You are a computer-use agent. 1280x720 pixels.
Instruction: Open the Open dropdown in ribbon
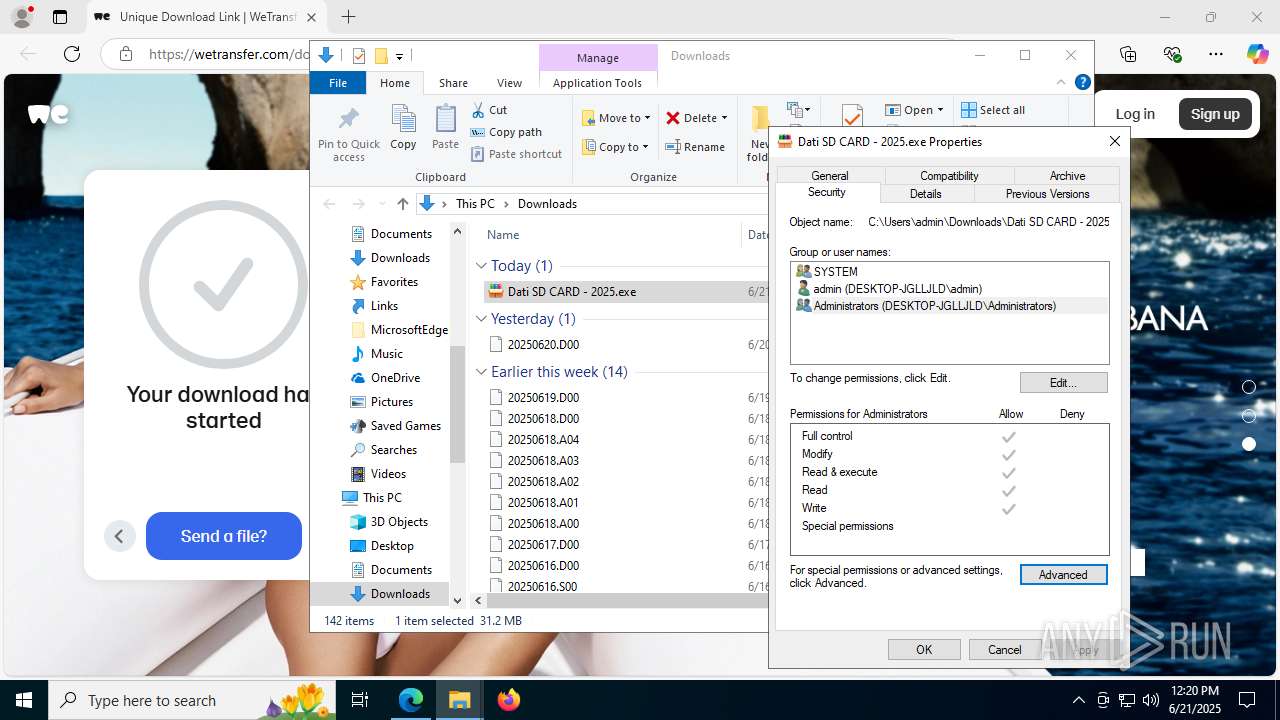tap(915, 110)
